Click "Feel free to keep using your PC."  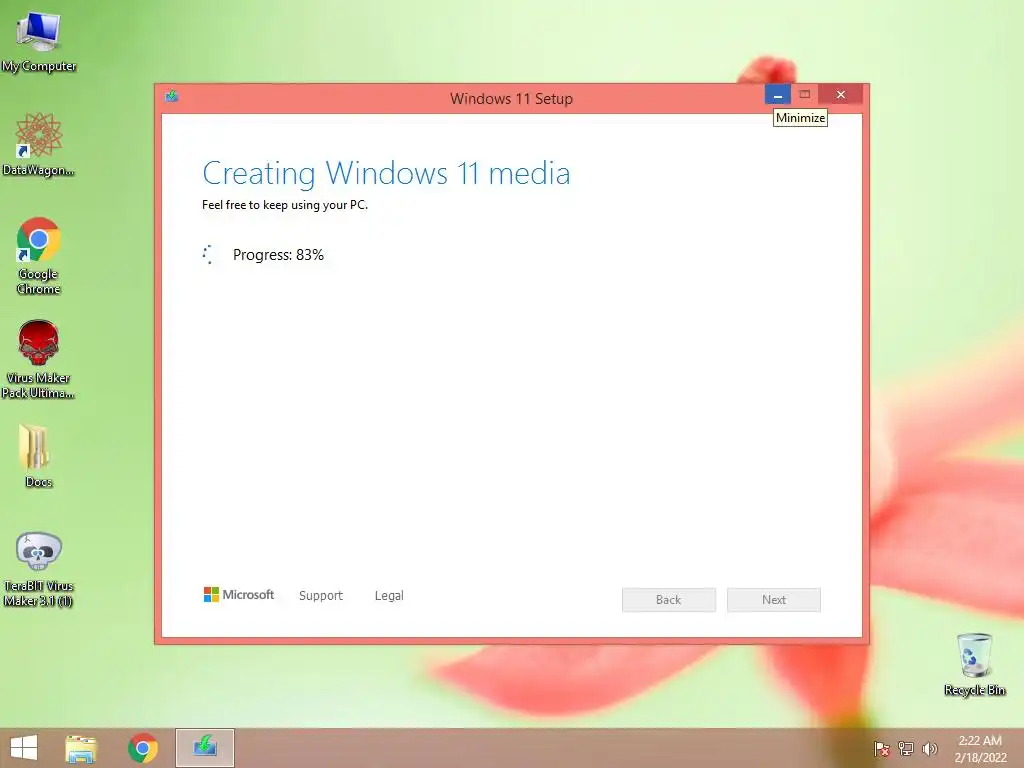point(285,205)
